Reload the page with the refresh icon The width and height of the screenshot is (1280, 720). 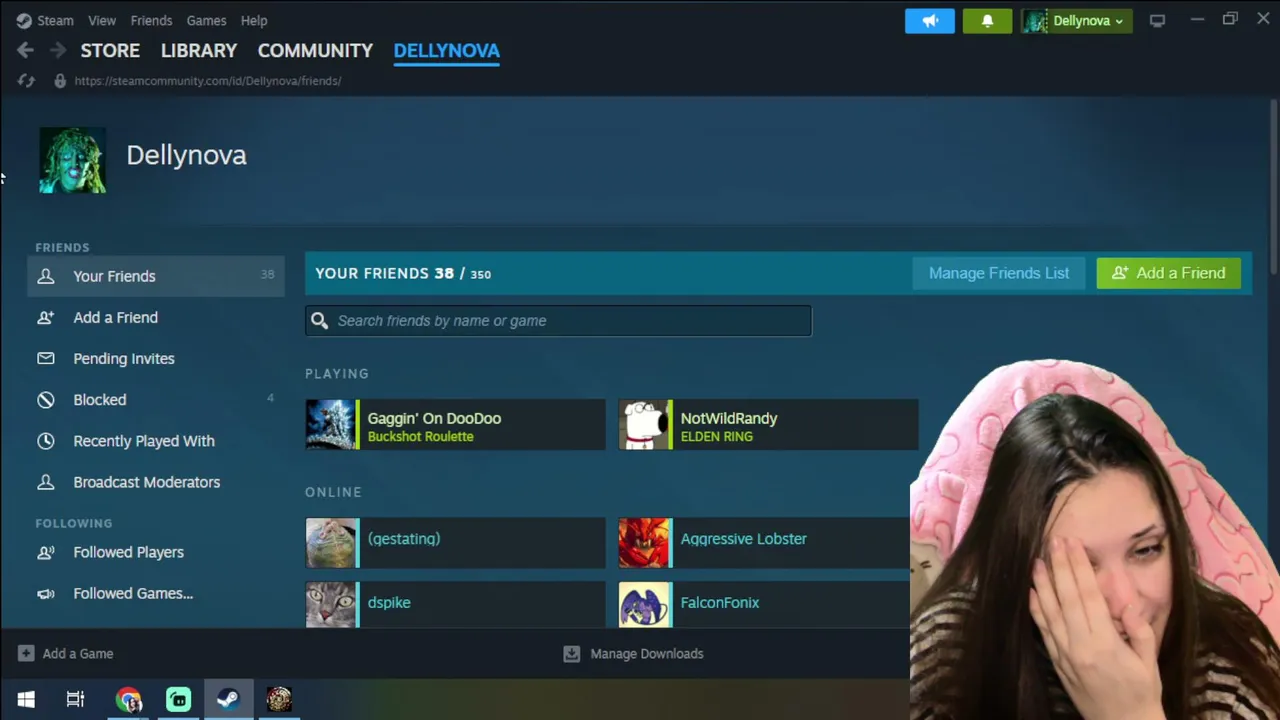point(26,81)
